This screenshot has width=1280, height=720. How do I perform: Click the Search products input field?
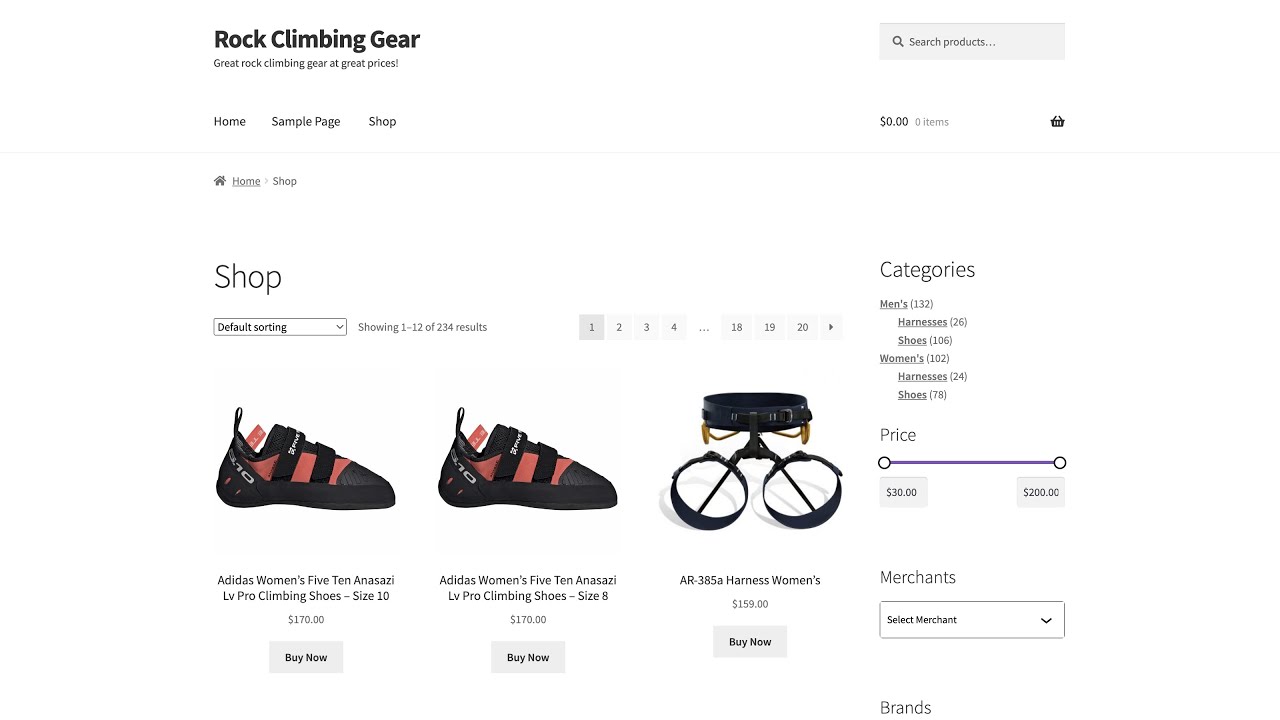coord(980,42)
